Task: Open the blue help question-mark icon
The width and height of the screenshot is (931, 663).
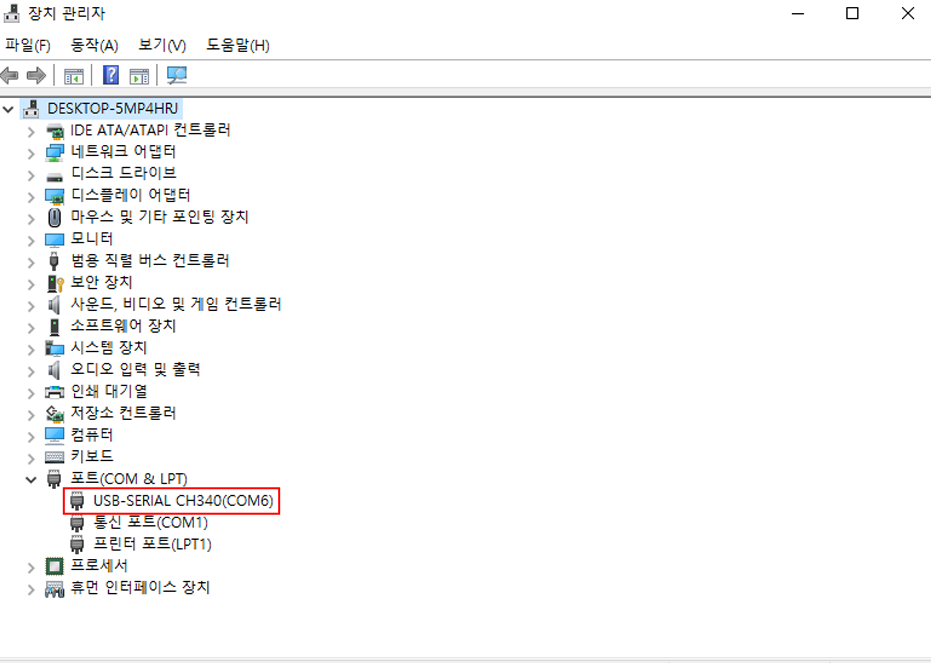Action: click(x=111, y=75)
